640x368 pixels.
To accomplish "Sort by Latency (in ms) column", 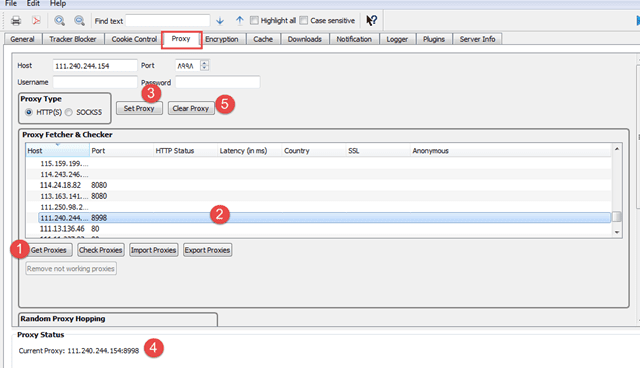I will tap(249, 151).
